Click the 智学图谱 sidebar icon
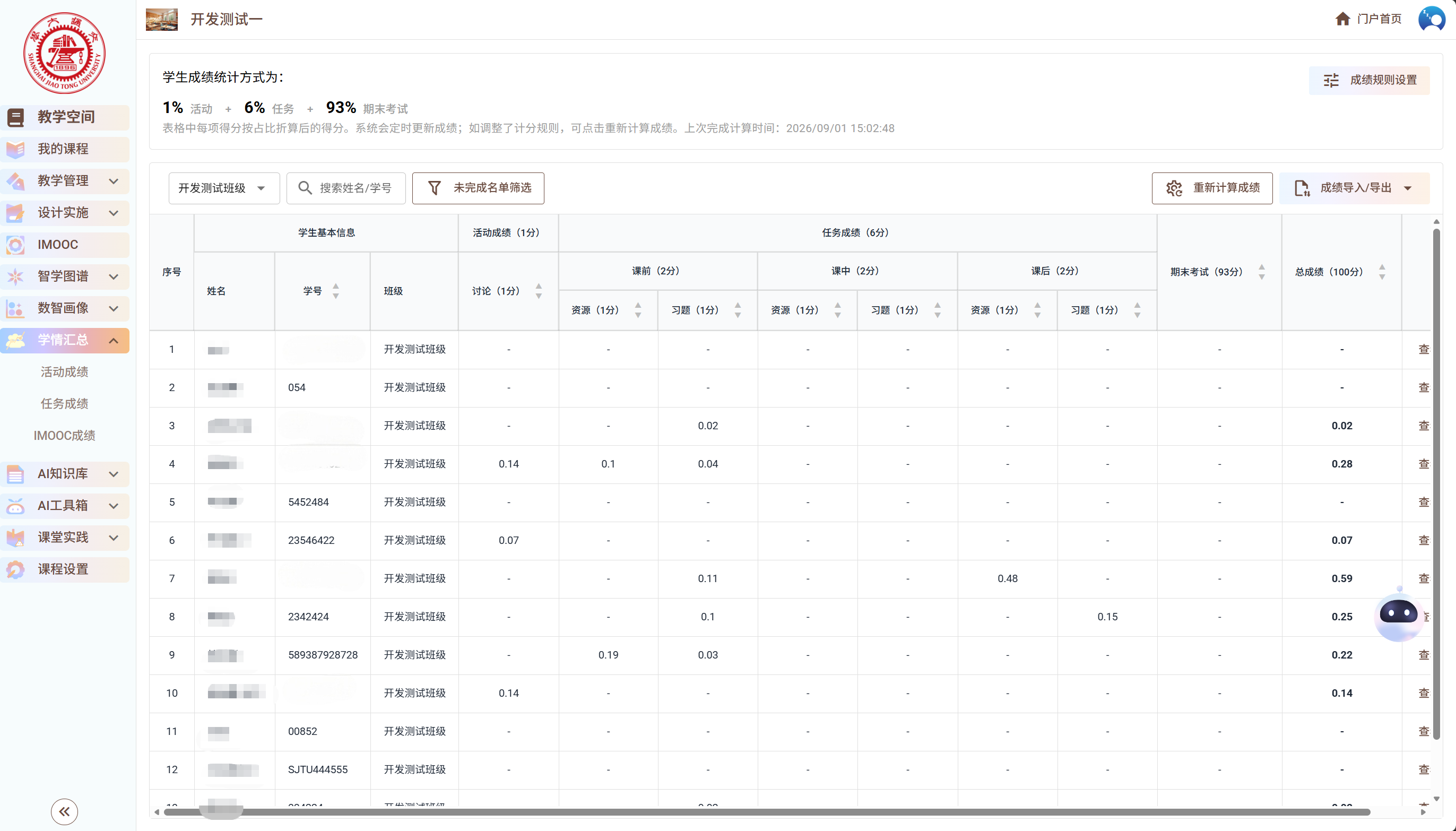Image resolution: width=1456 pixels, height=831 pixels. [x=15, y=277]
